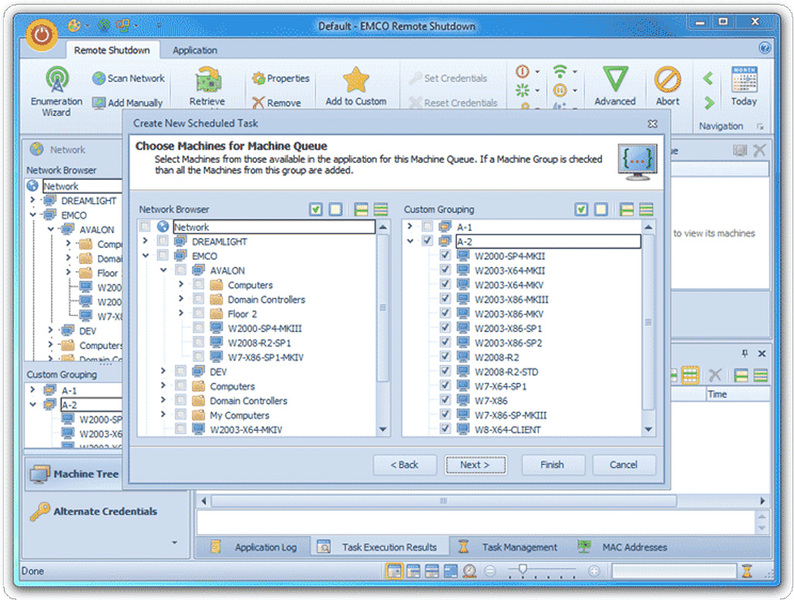The image size is (794, 600).
Task: Expand DREAMLIGHT in the main-window Network Browser
Action: pos(33,201)
